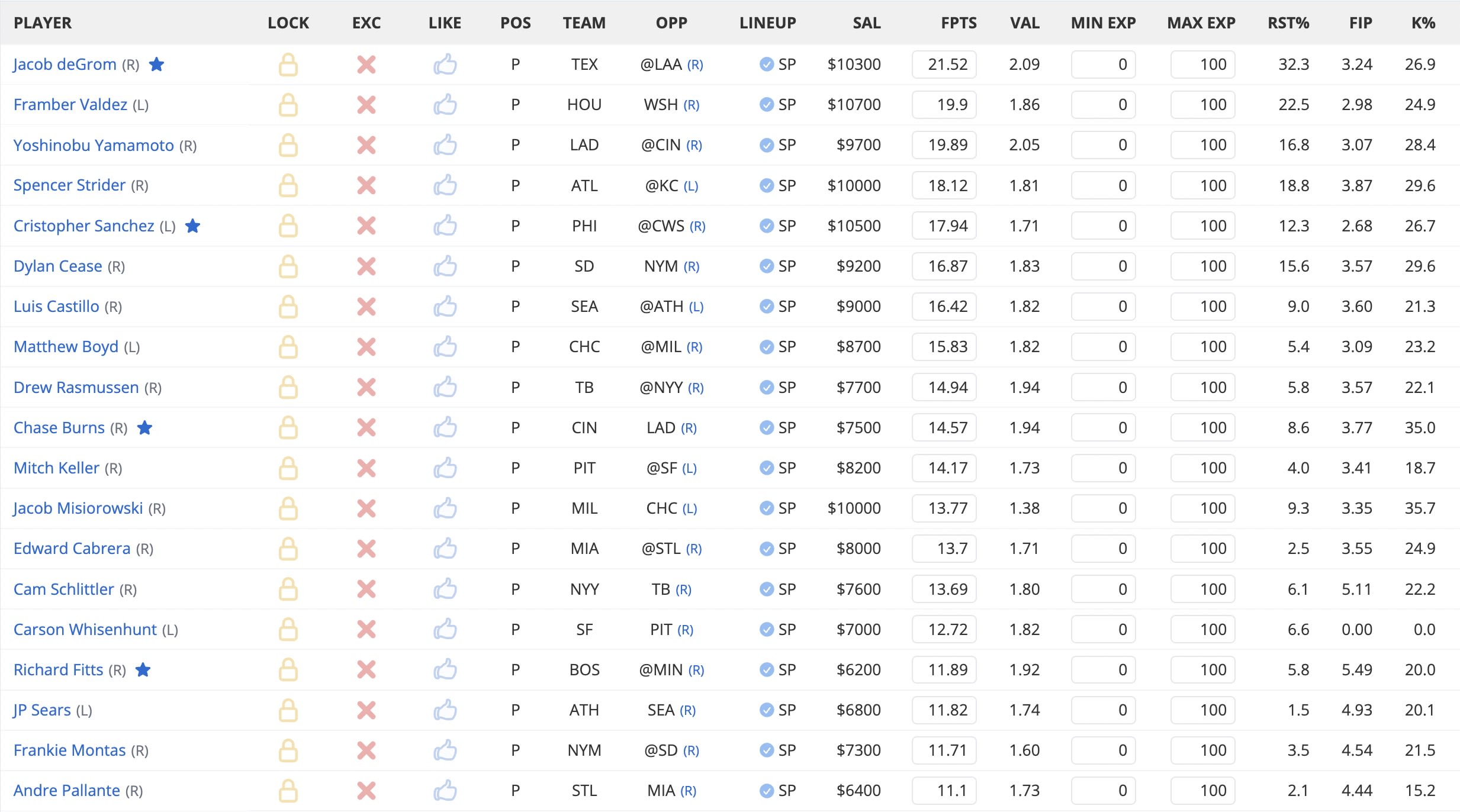Like Carson Whisenhunt with the thumbs-up

[x=445, y=629]
